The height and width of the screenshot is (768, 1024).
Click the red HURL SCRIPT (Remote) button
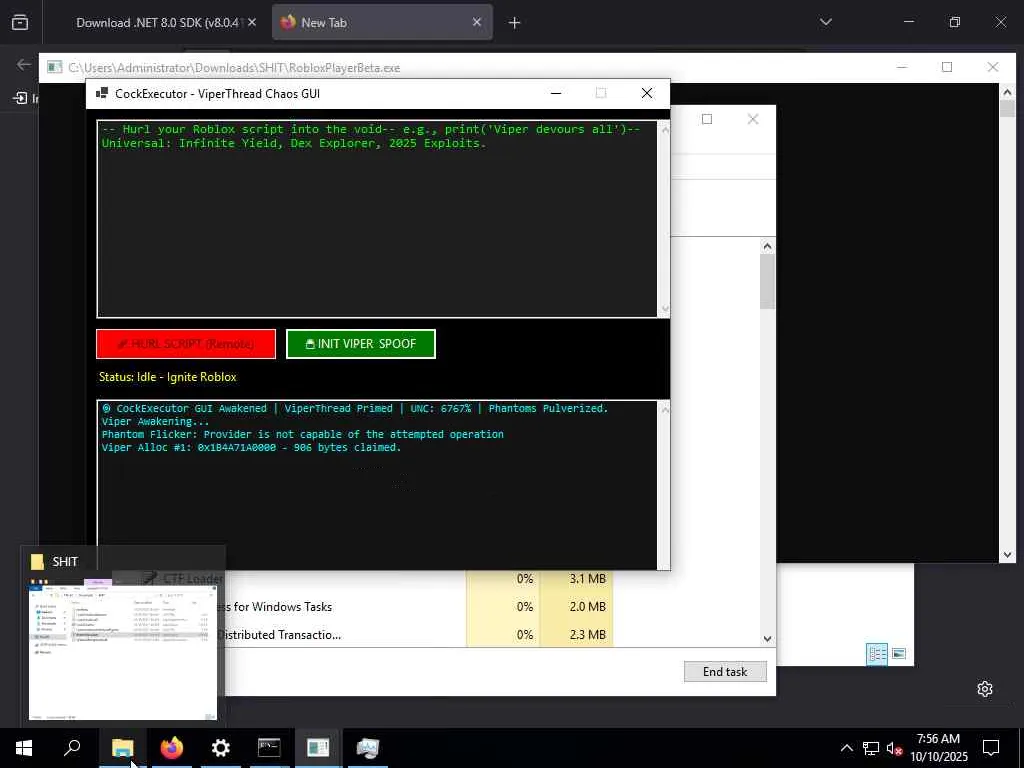(x=185, y=344)
